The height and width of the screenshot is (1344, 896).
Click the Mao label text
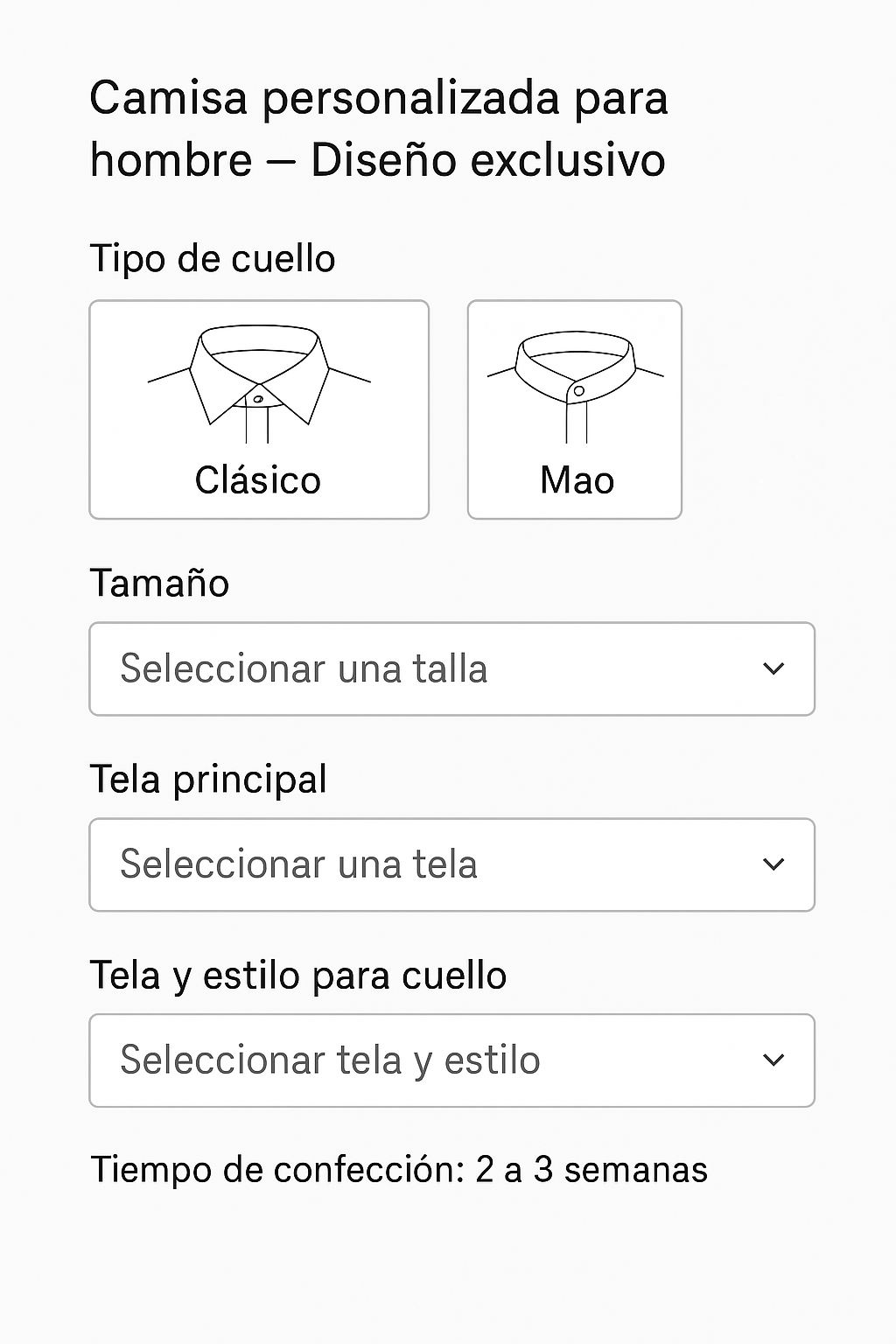[x=577, y=480]
